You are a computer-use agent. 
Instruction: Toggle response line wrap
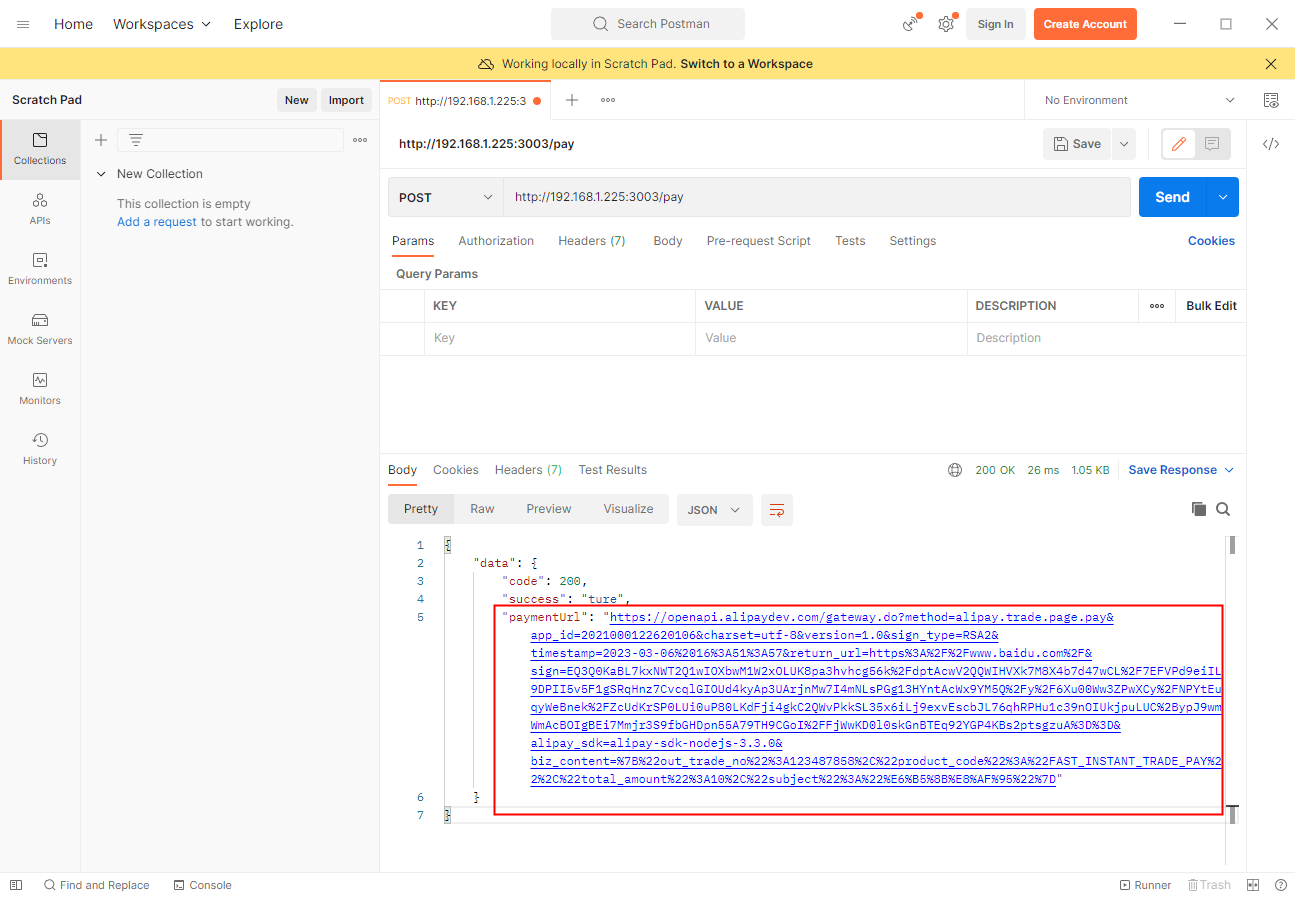[776, 510]
